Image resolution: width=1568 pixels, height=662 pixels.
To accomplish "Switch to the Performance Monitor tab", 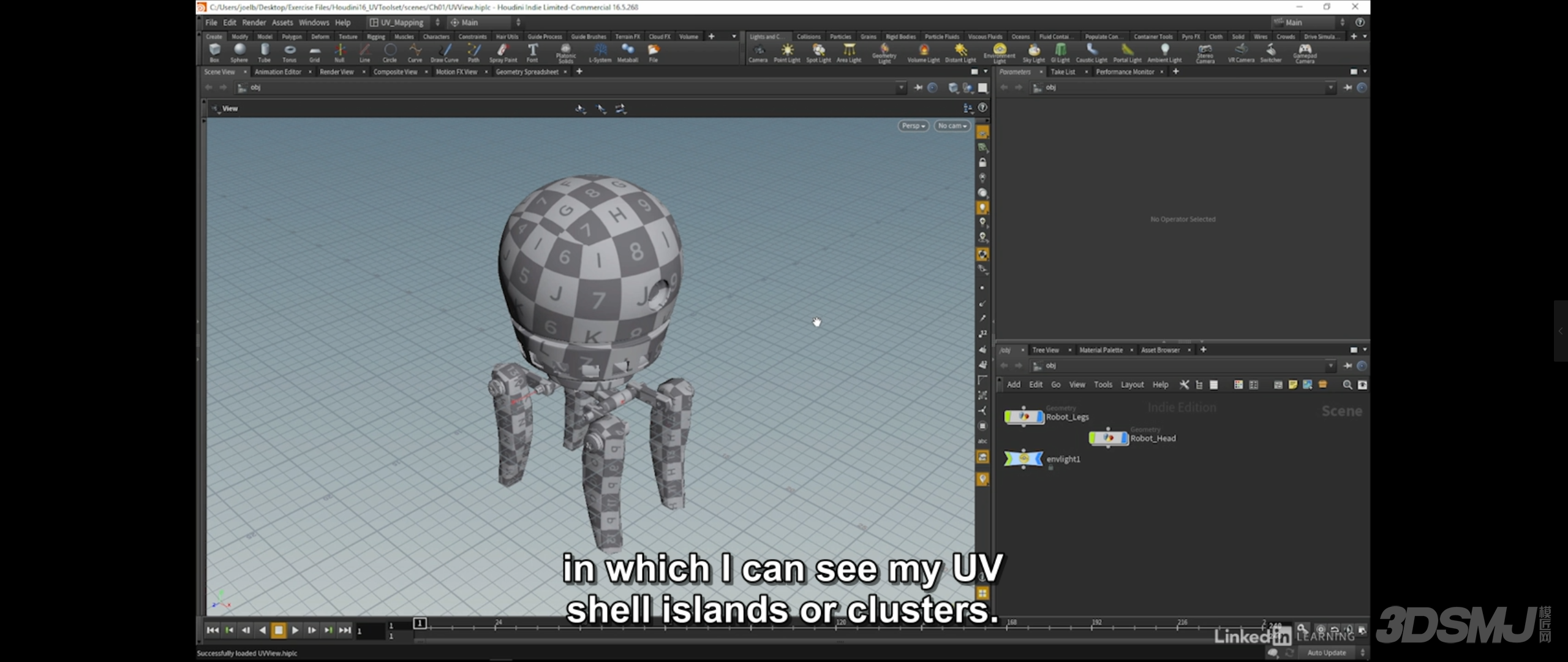I will click(1125, 72).
